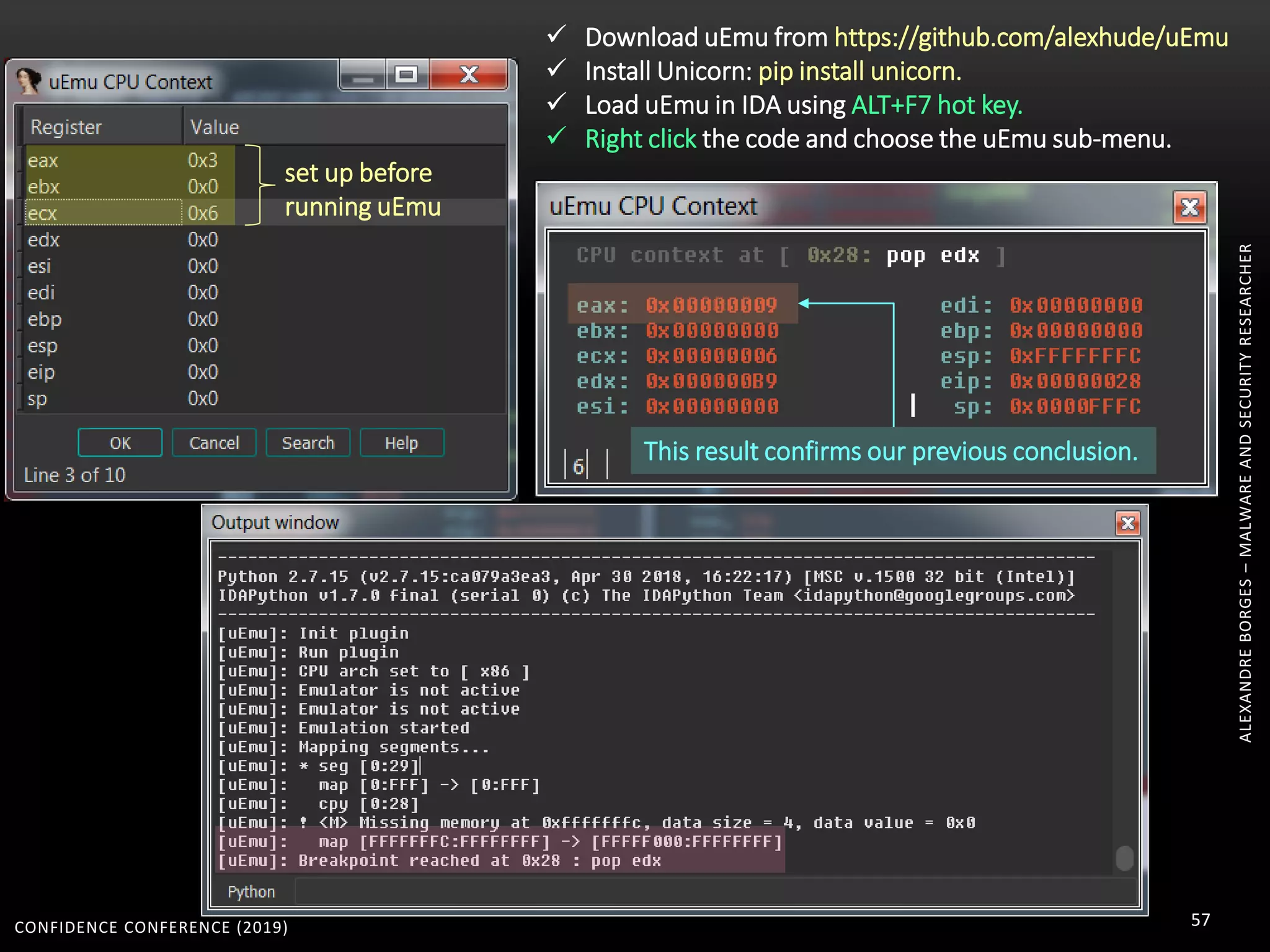Click the Python command input field

click(x=716, y=891)
